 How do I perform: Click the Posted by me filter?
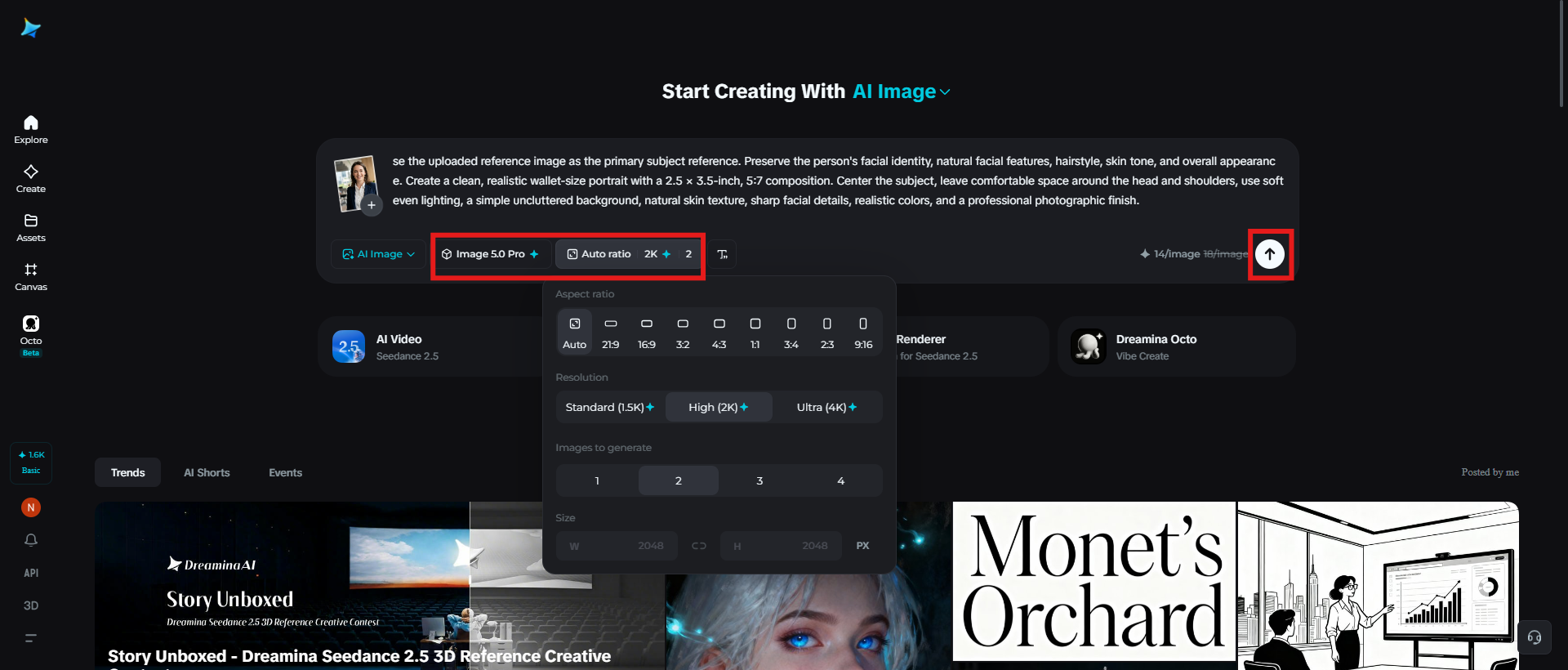pyautogui.click(x=1490, y=472)
